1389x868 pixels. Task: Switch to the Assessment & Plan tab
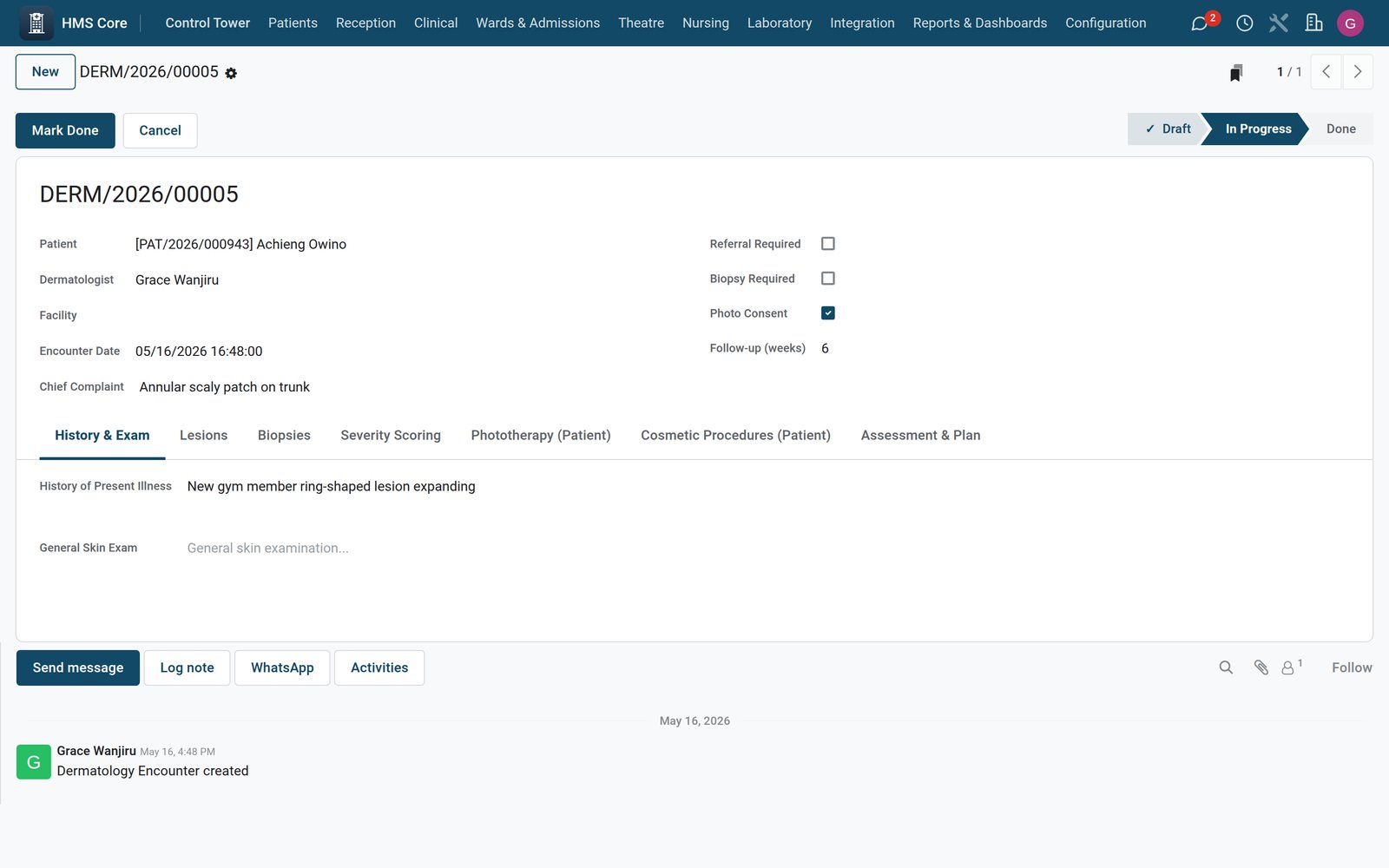point(920,436)
